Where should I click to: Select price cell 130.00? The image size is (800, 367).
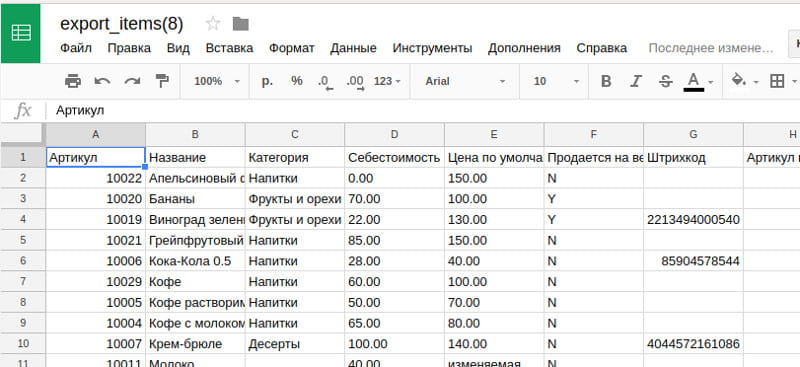pyautogui.click(x=494, y=219)
